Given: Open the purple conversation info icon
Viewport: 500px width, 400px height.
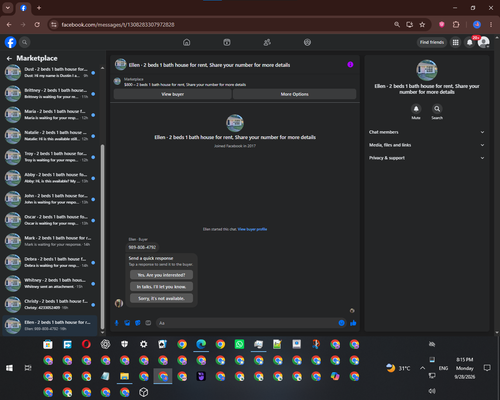Looking at the screenshot, I should click(350, 65).
